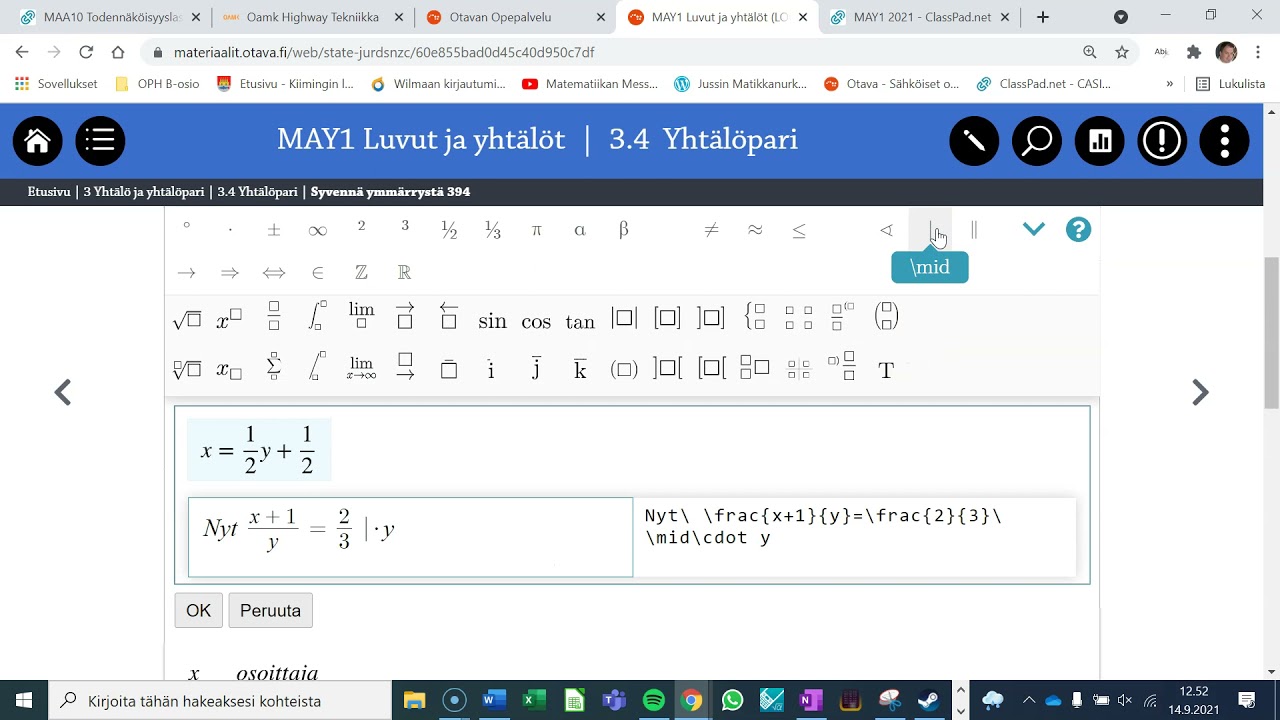Click inside the rendered equation input box
Image resolution: width=1280 pixels, height=720 pixels.
(x=410, y=537)
